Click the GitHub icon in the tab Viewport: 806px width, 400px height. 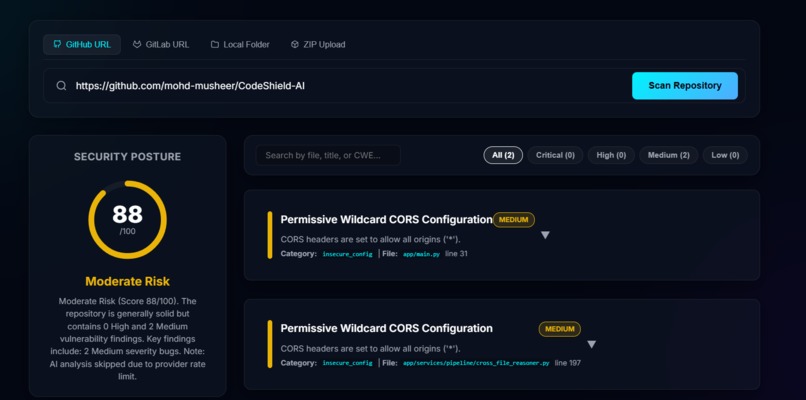click(x=57, y=44)
